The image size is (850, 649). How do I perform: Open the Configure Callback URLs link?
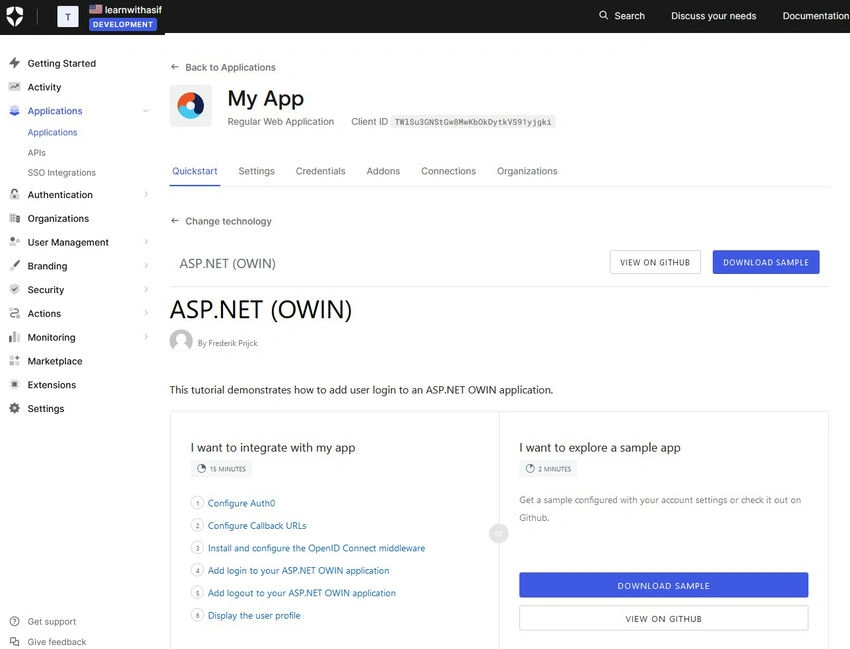pyautogui.click(x=257, y=525)
